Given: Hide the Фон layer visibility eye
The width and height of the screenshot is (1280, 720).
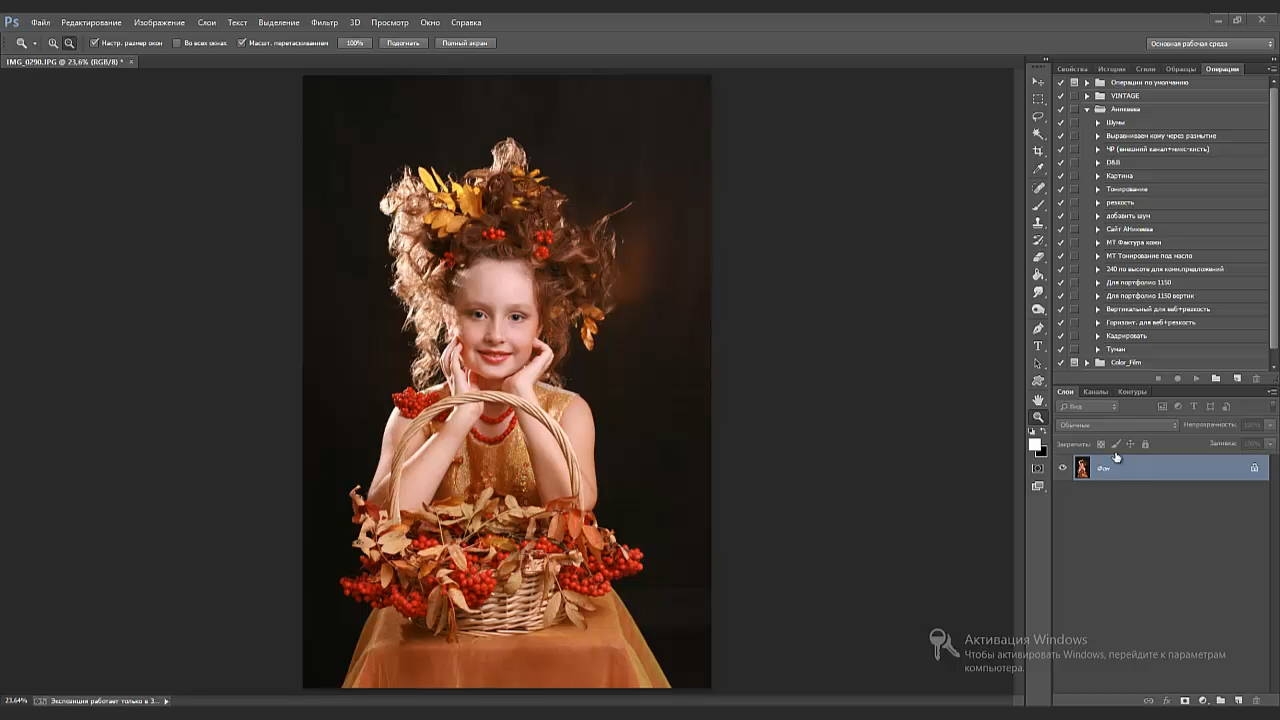Looking at the screenshot, I should pos(1062,467).
